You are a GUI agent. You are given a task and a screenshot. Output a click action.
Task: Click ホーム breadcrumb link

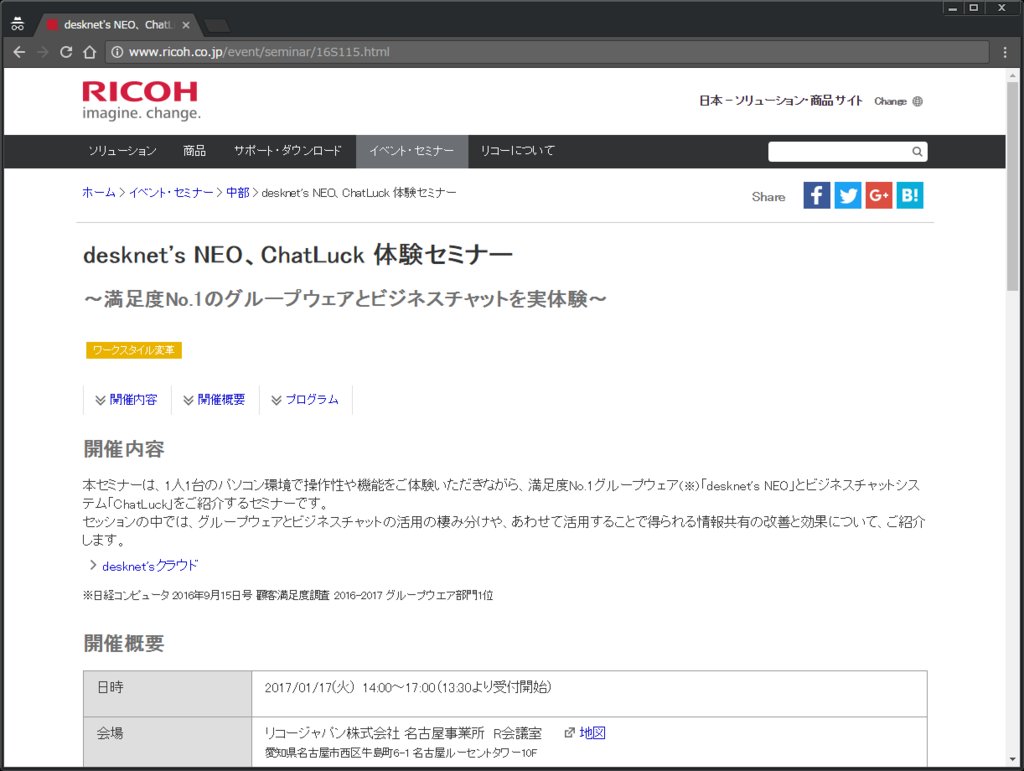98,193
